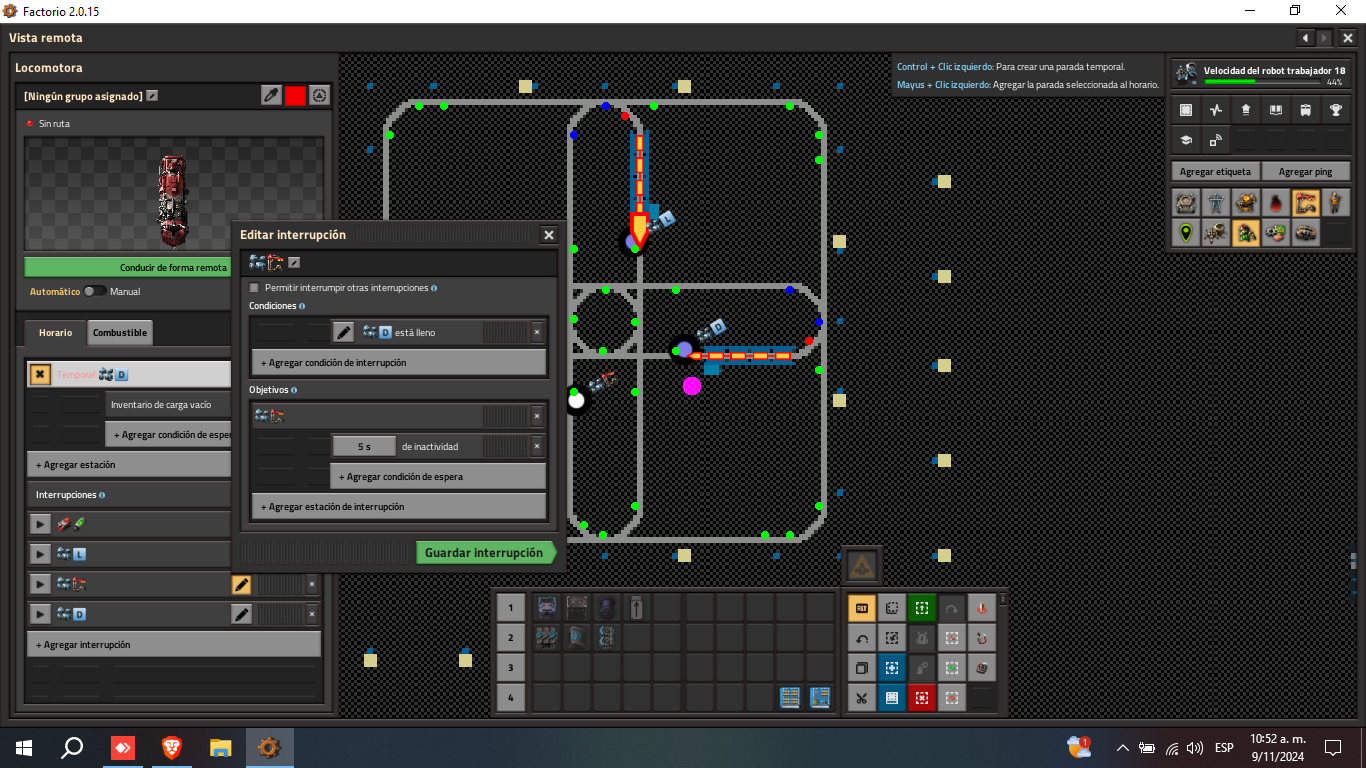This screenshot has height=768, width=1366.
Task: Open the tips and tricks graduation cap icon
Action: (x=1186, y=140)
